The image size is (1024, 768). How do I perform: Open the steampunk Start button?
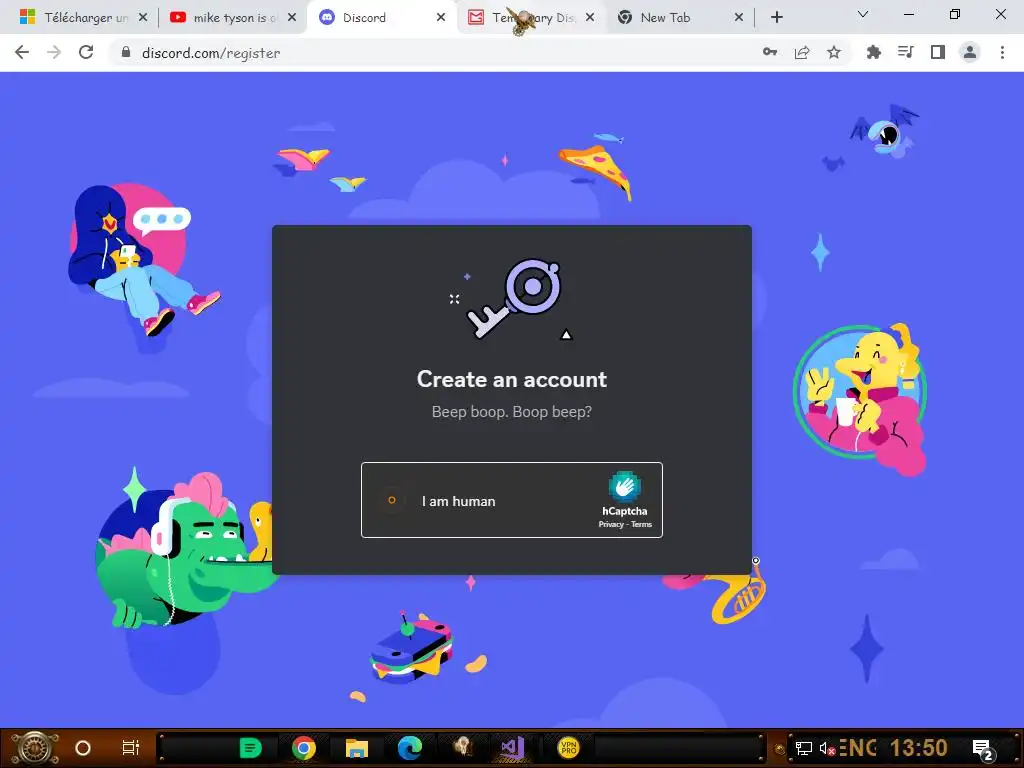(35, 748)
